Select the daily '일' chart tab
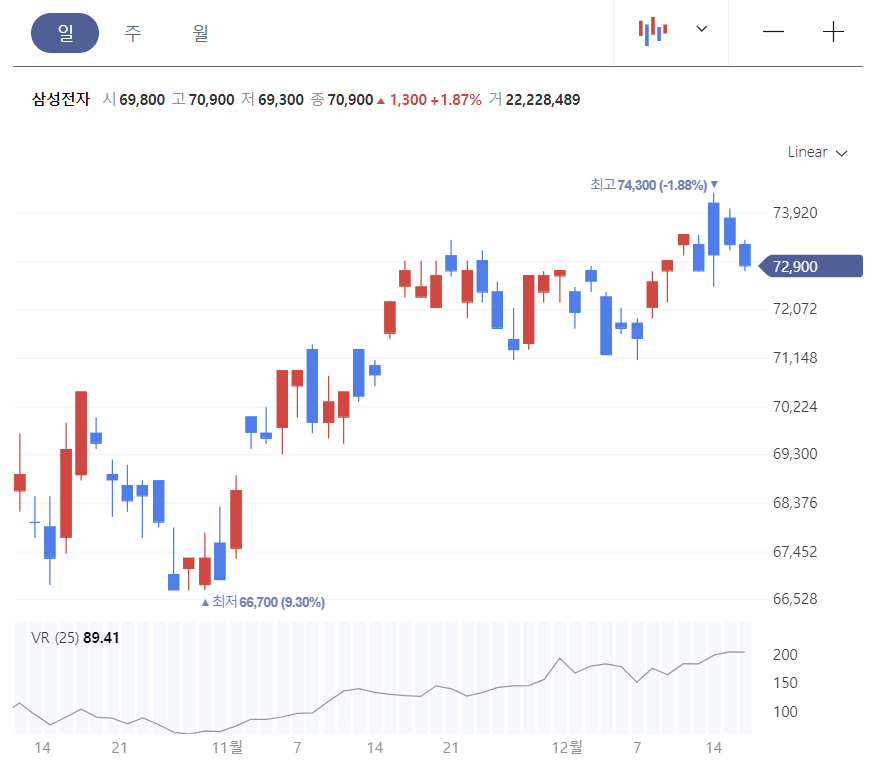Image resolution: width=875 pixels, height=765 pixels. pyautogui.click(x=65, y=33)
